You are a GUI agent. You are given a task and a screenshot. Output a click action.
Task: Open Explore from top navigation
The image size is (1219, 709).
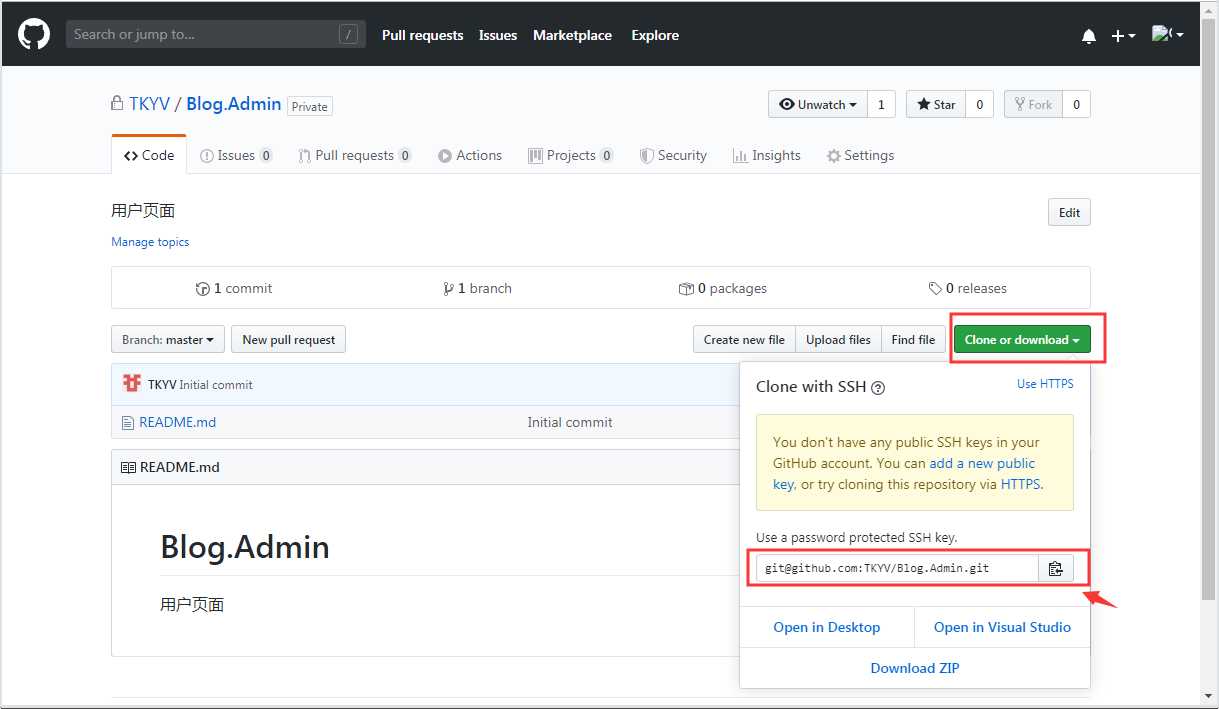(x=655, y=35)
